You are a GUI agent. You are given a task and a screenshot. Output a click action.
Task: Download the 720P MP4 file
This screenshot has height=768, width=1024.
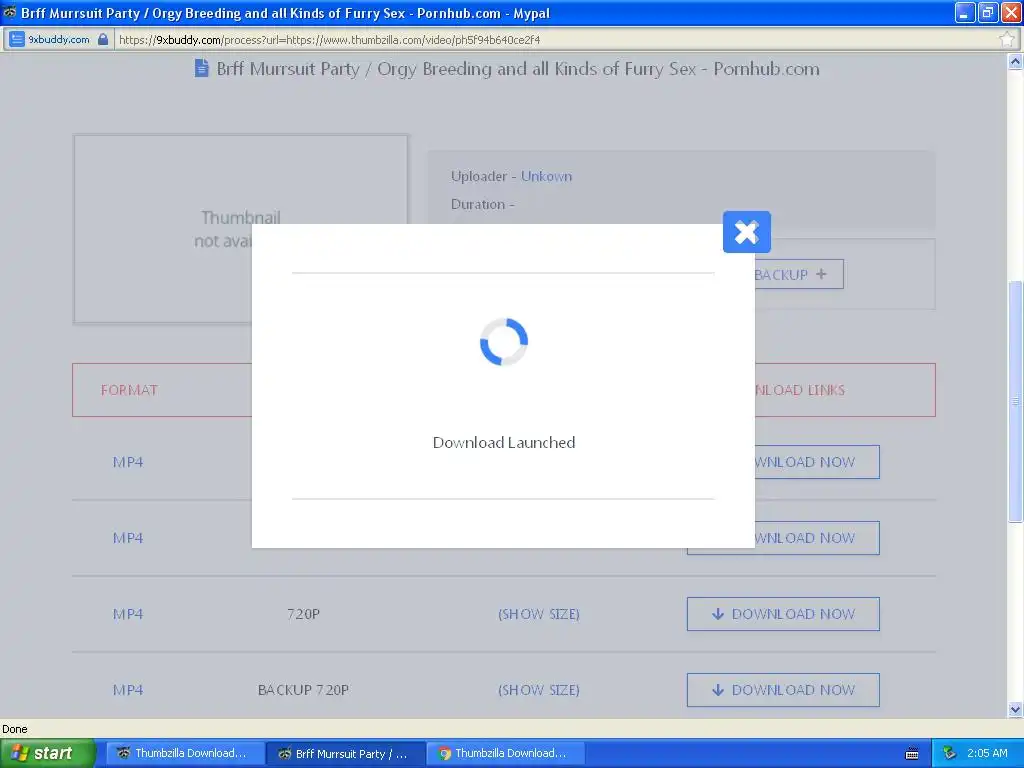[783, 614]
